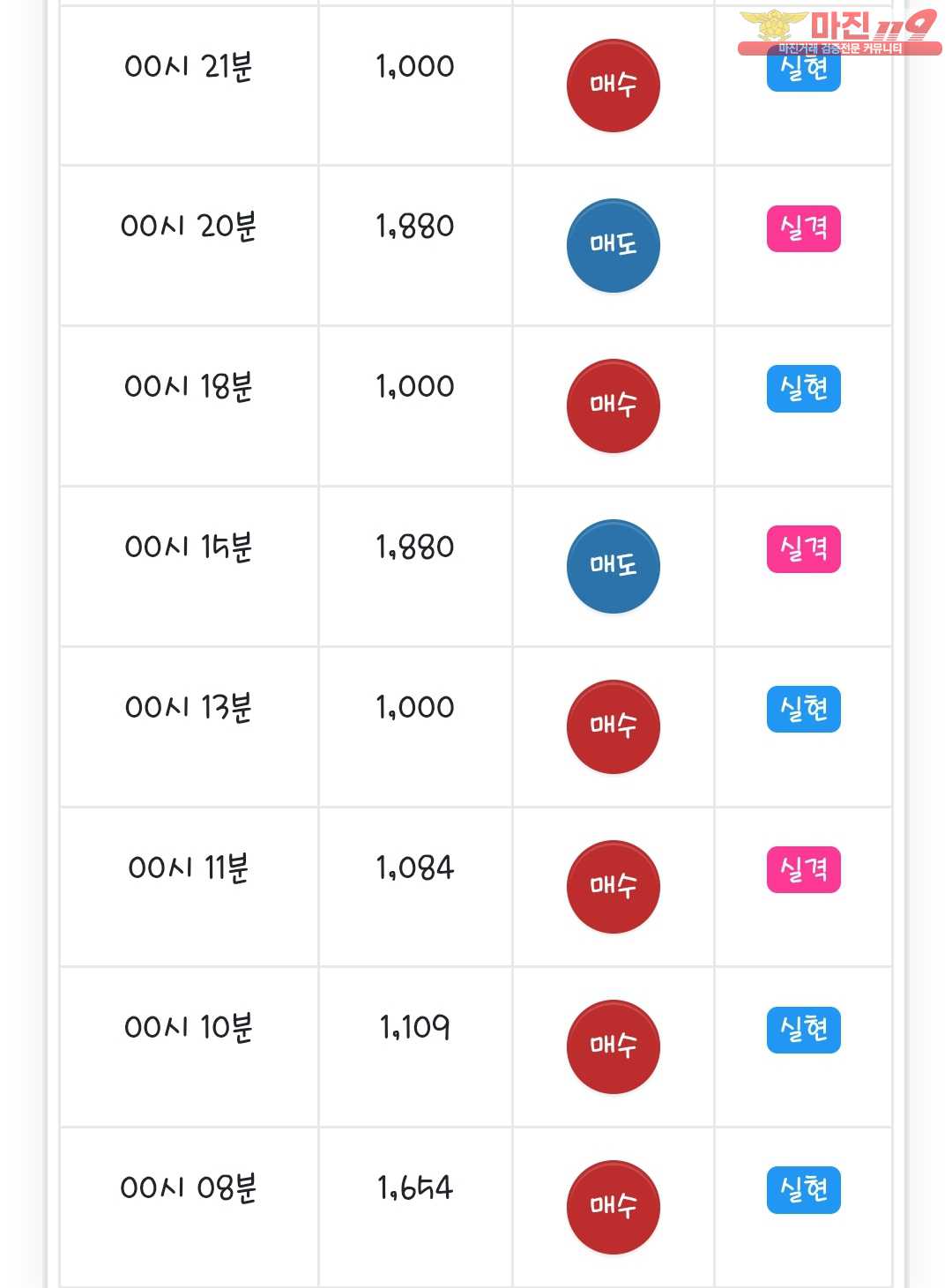
Task: Click the 매수 button for 00시 21분
Action: pos(613,86)
